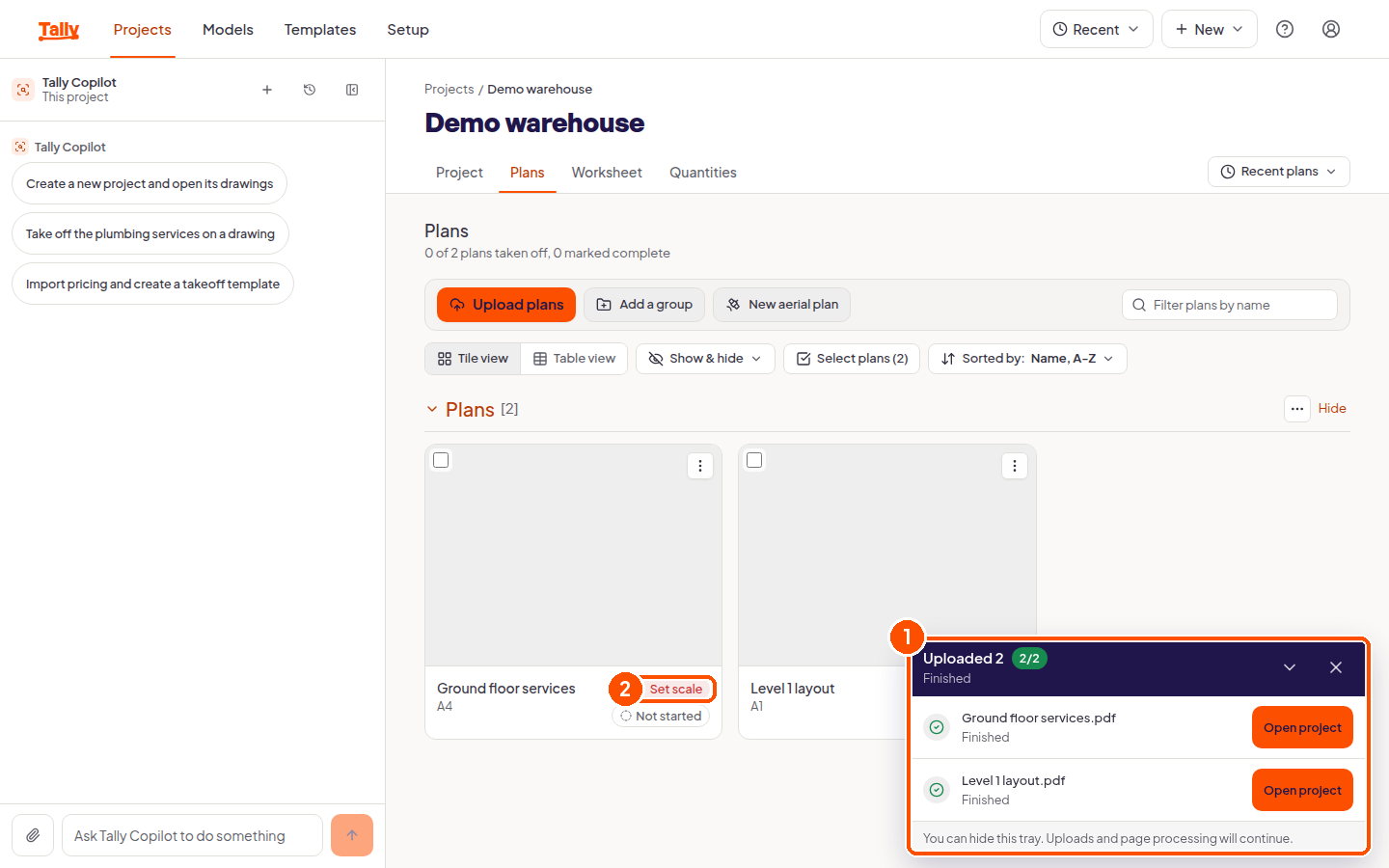The image size is (1389, 868).
Task: Open the Show & hide dropdown
Action: coord(705,359)
